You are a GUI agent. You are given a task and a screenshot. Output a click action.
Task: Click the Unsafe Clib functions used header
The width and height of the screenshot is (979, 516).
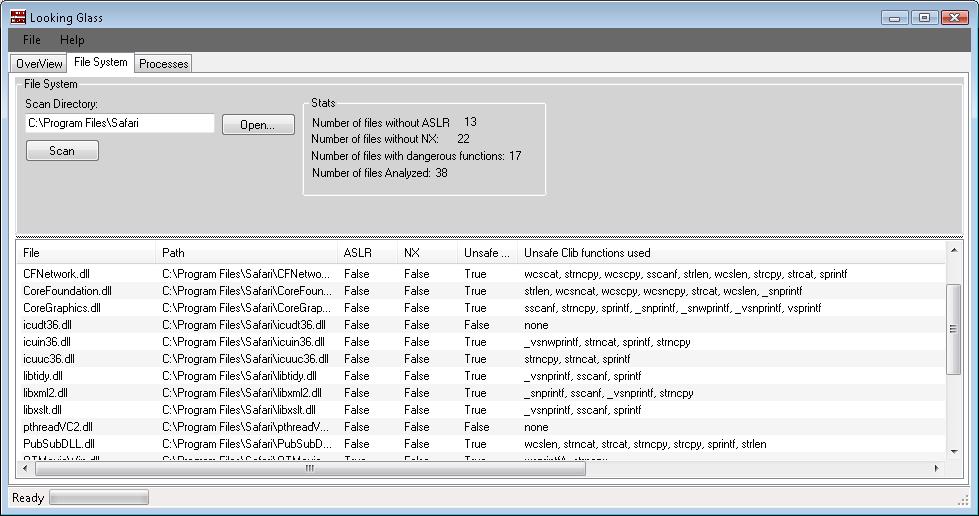click(732, 252)
